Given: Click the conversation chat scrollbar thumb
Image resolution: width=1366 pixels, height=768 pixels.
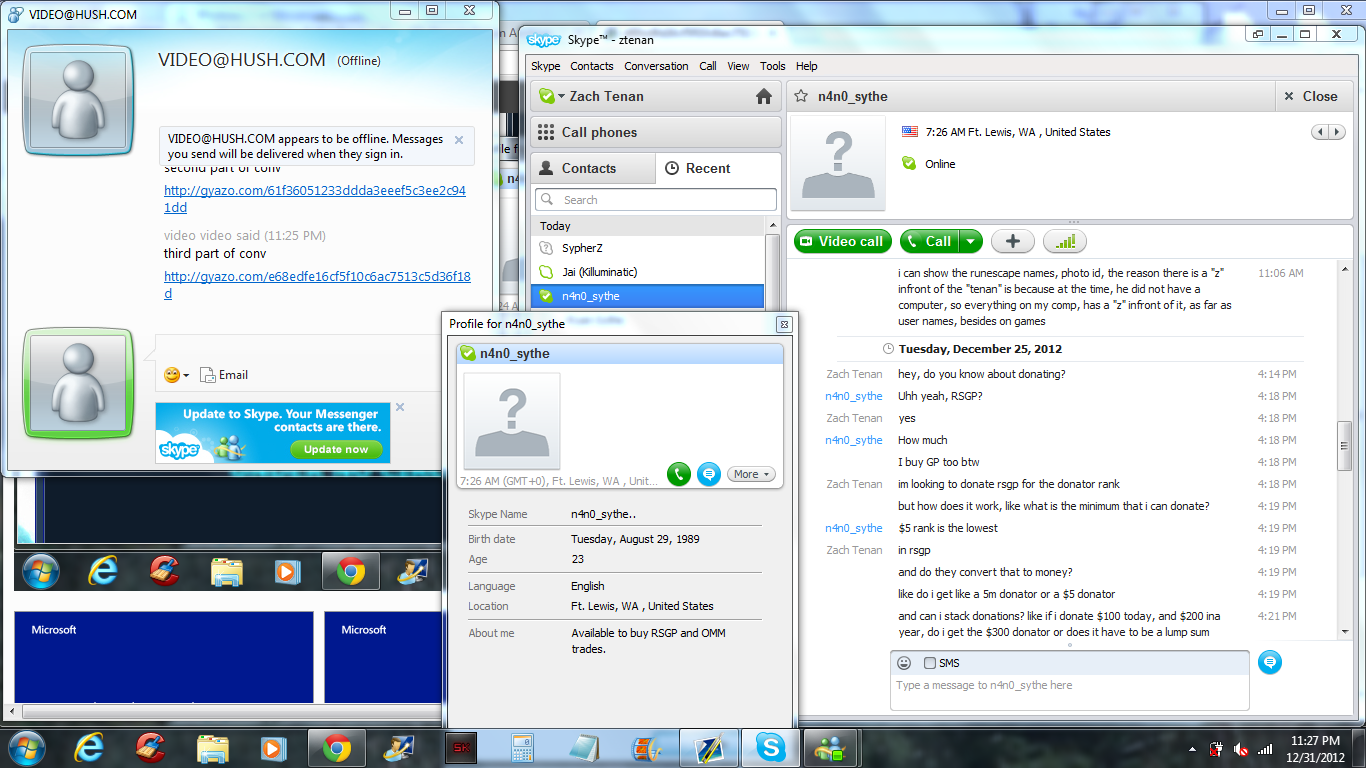Looking at the screenshot, I should 1345,444.
